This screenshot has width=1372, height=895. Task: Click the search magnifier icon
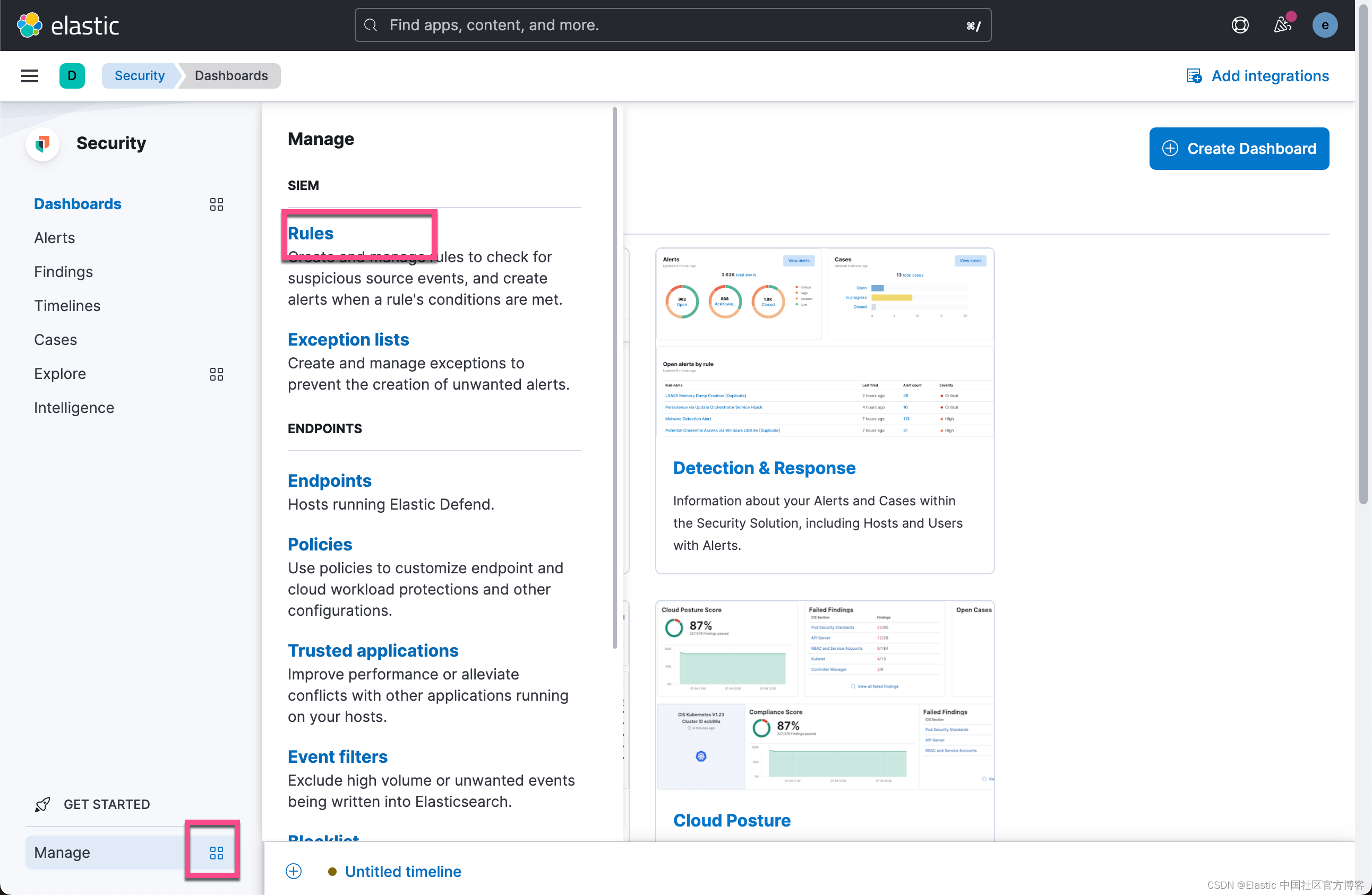371,25
